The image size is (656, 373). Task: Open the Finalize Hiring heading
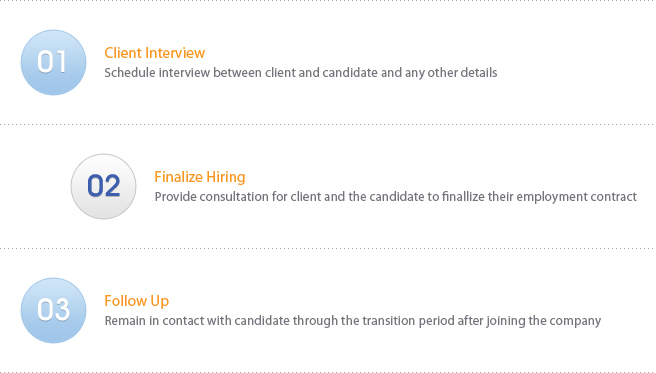pos(200,177)
